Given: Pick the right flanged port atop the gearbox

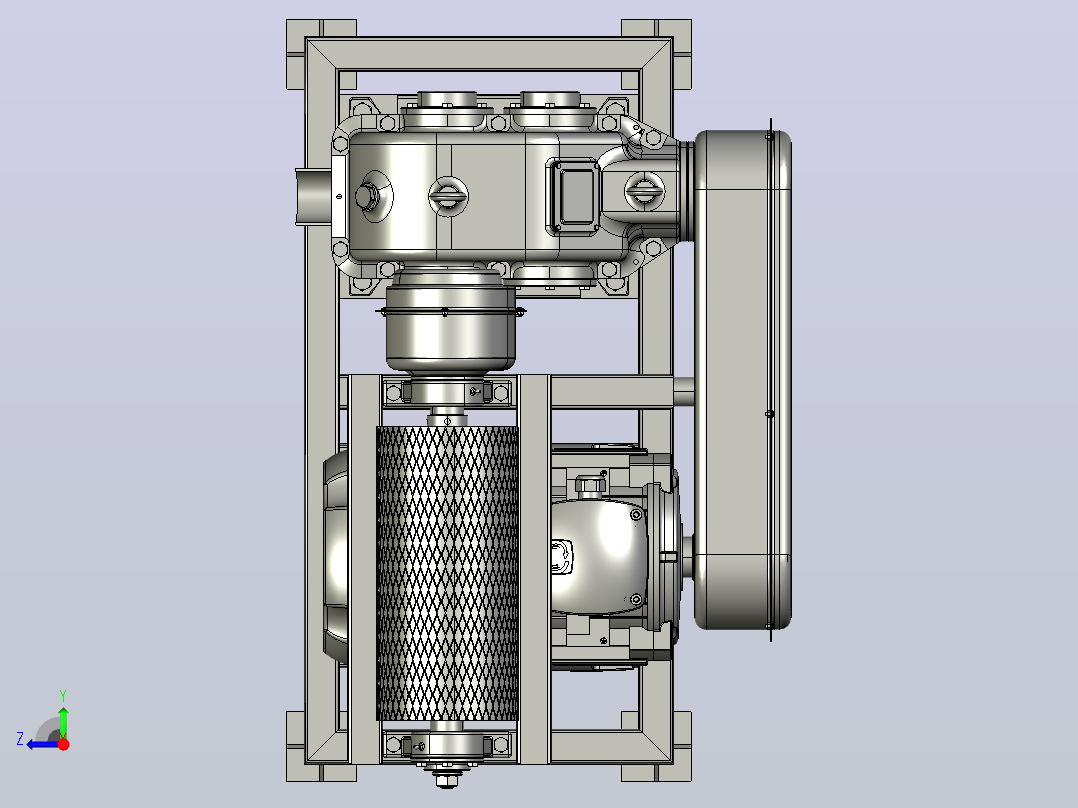Looking at the screenshot, I should 550,109.
